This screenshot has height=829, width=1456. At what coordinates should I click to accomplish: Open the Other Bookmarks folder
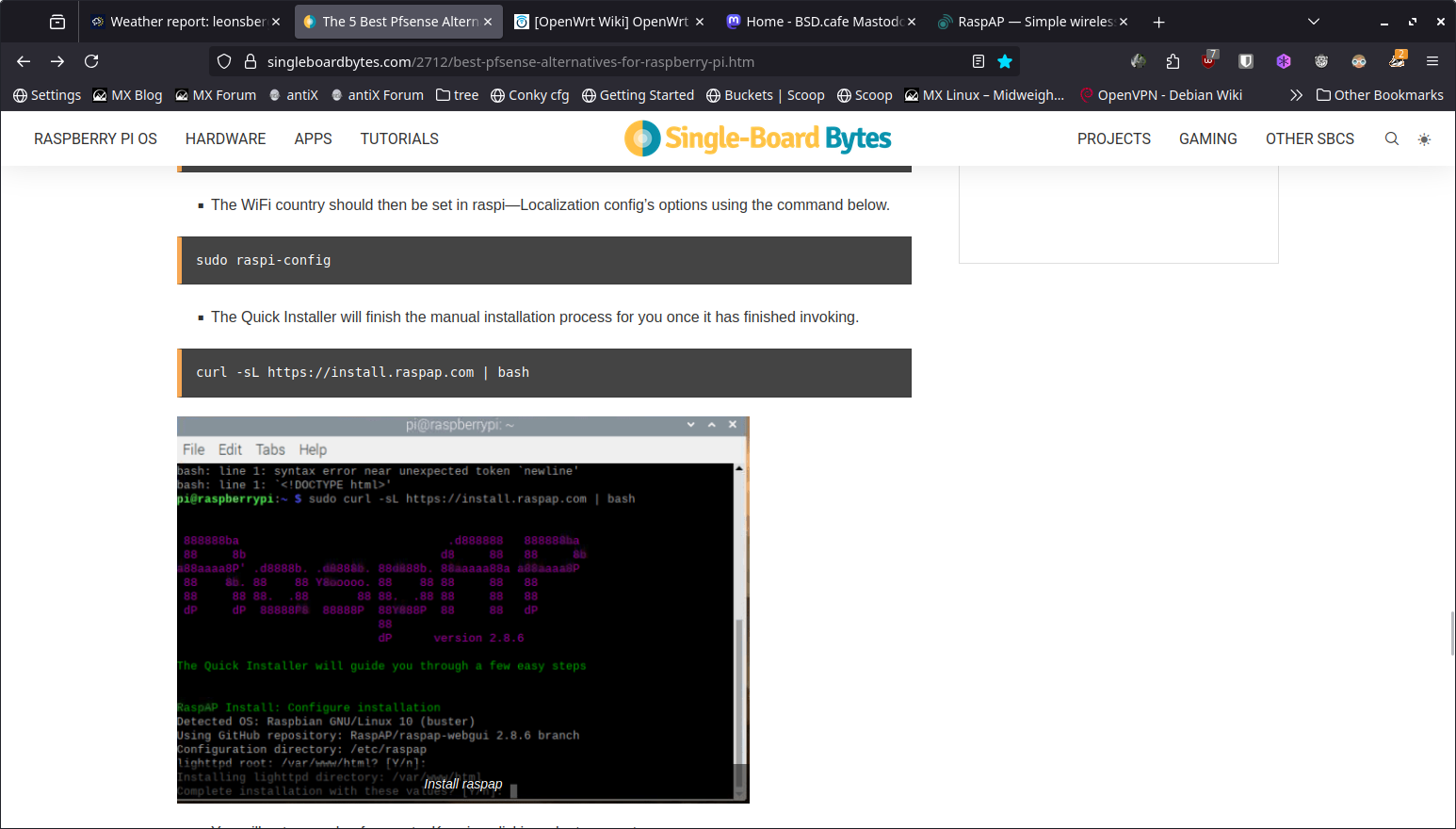(1380, 95)
